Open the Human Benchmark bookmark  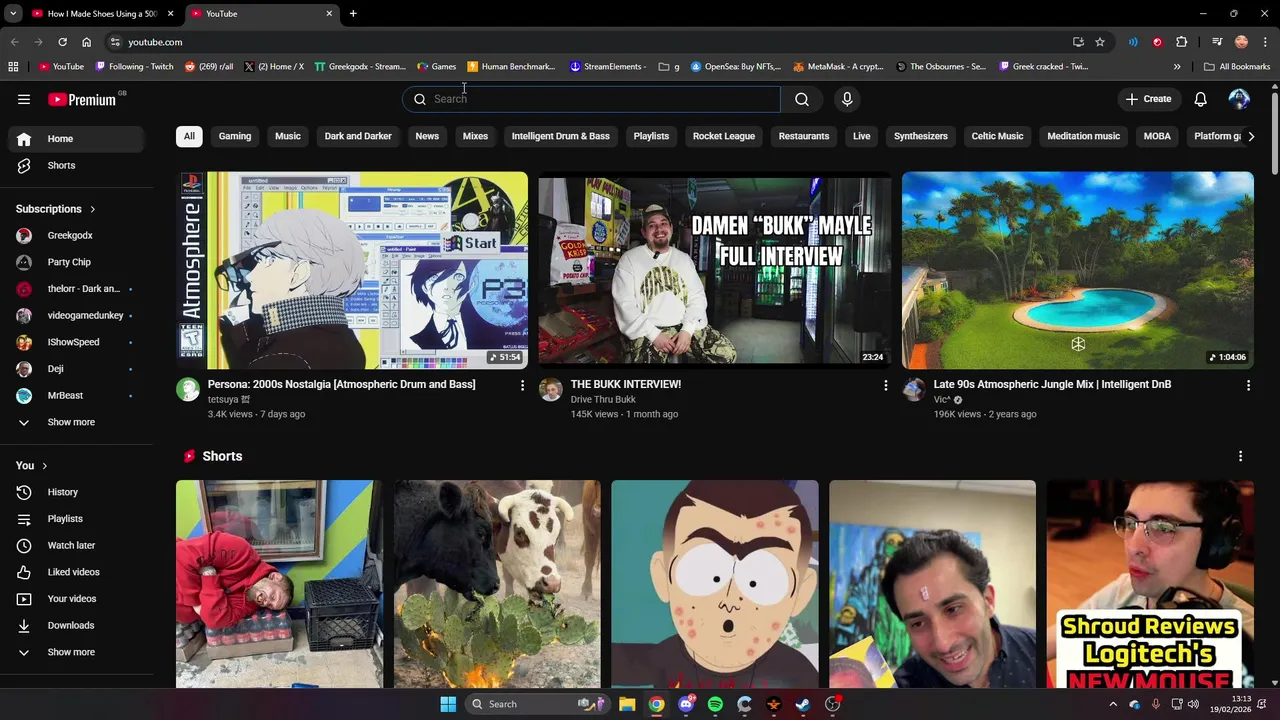[x=511, y=67]
